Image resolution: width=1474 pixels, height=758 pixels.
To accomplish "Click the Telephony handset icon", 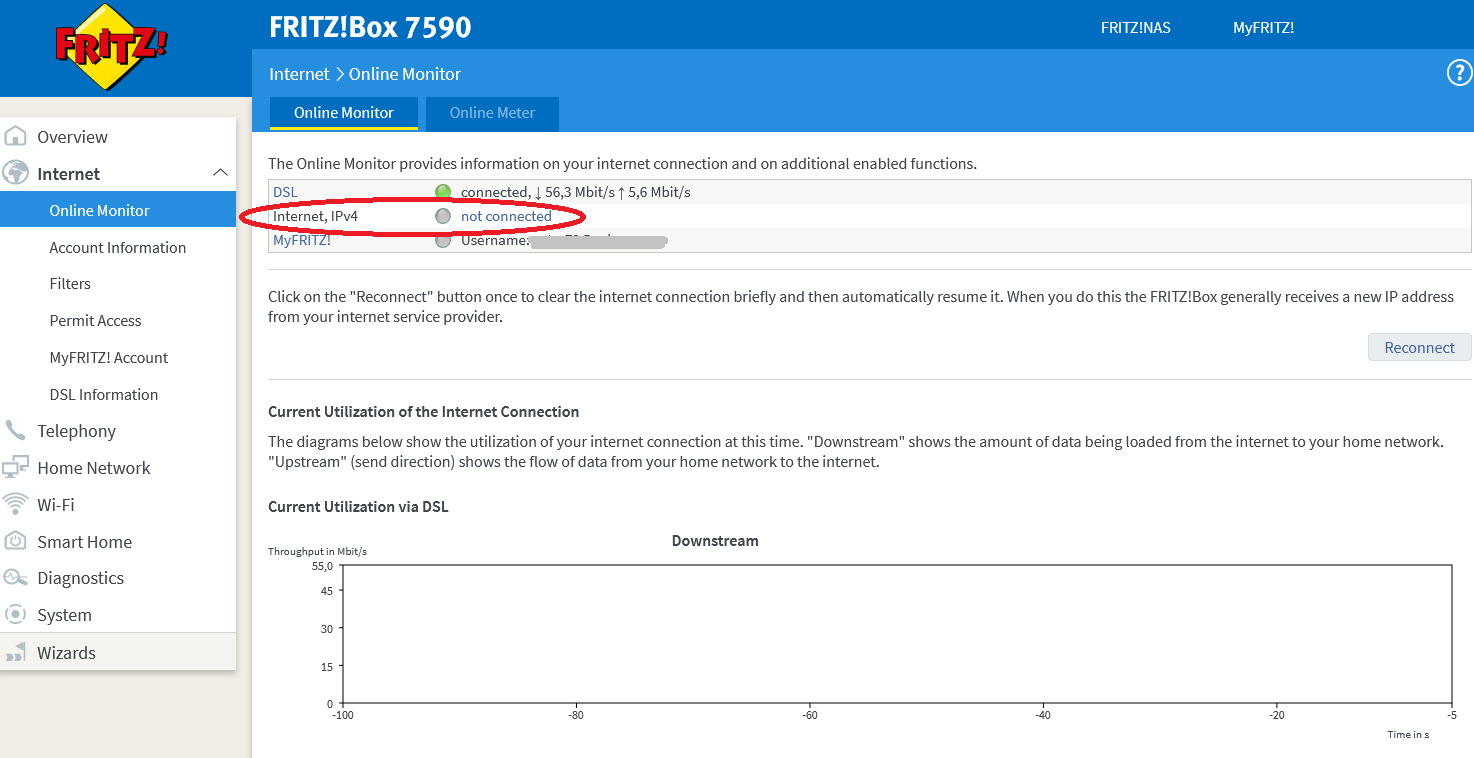I will point(15,430).
